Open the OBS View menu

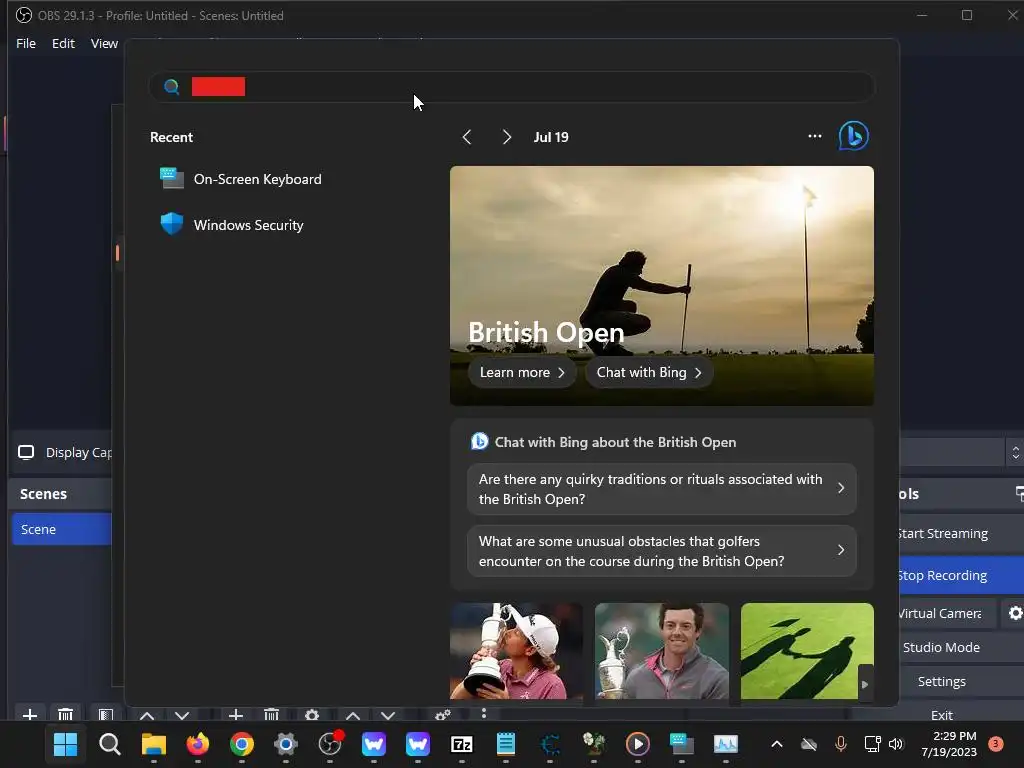click(104, 43)
